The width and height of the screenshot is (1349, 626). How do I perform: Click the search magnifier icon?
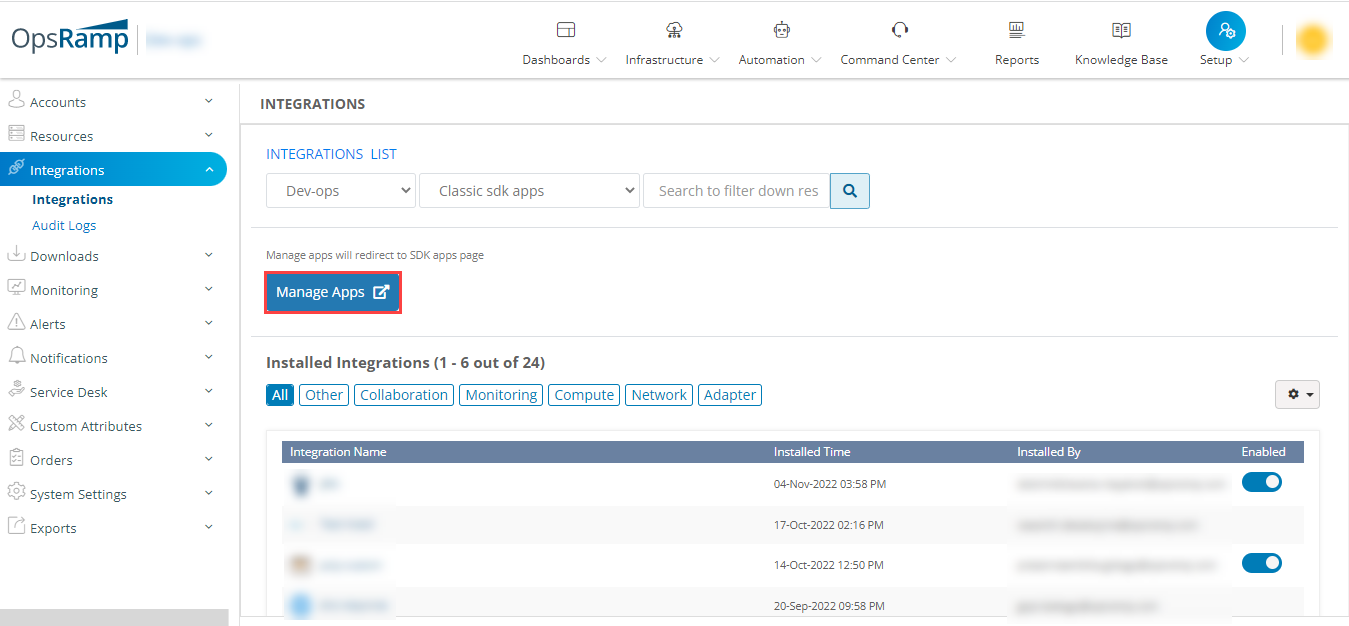pos(849,190)
